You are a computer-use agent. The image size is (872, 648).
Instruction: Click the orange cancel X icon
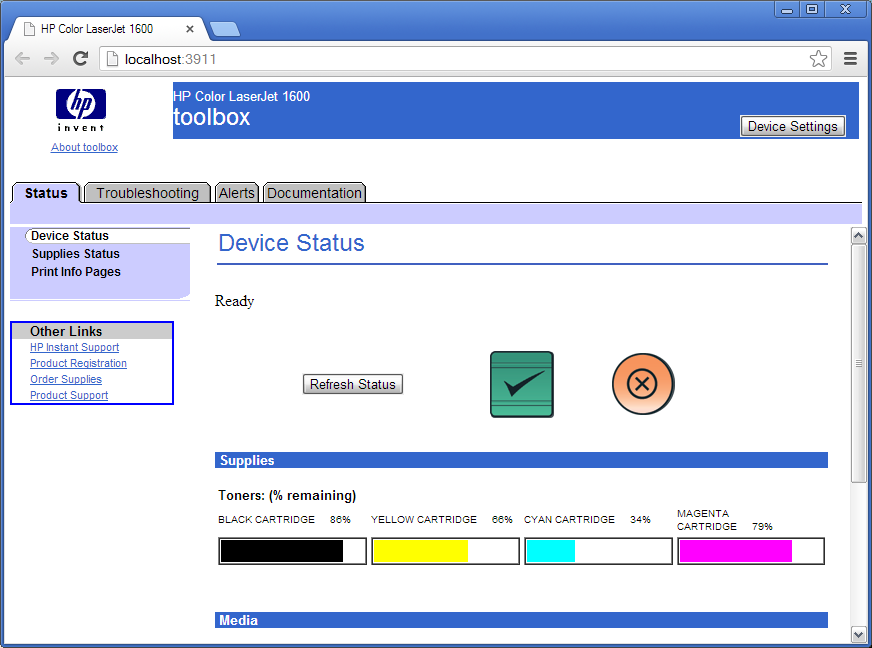coord(643,384)
